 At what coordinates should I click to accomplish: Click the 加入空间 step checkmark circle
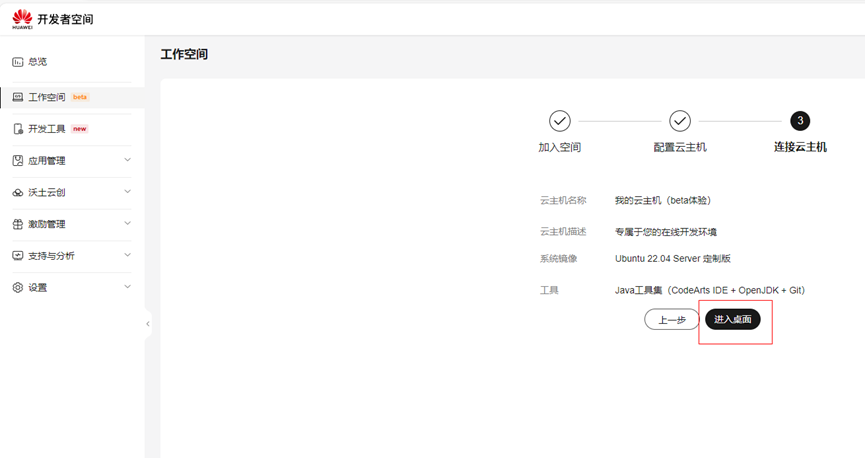coord(559,121)
